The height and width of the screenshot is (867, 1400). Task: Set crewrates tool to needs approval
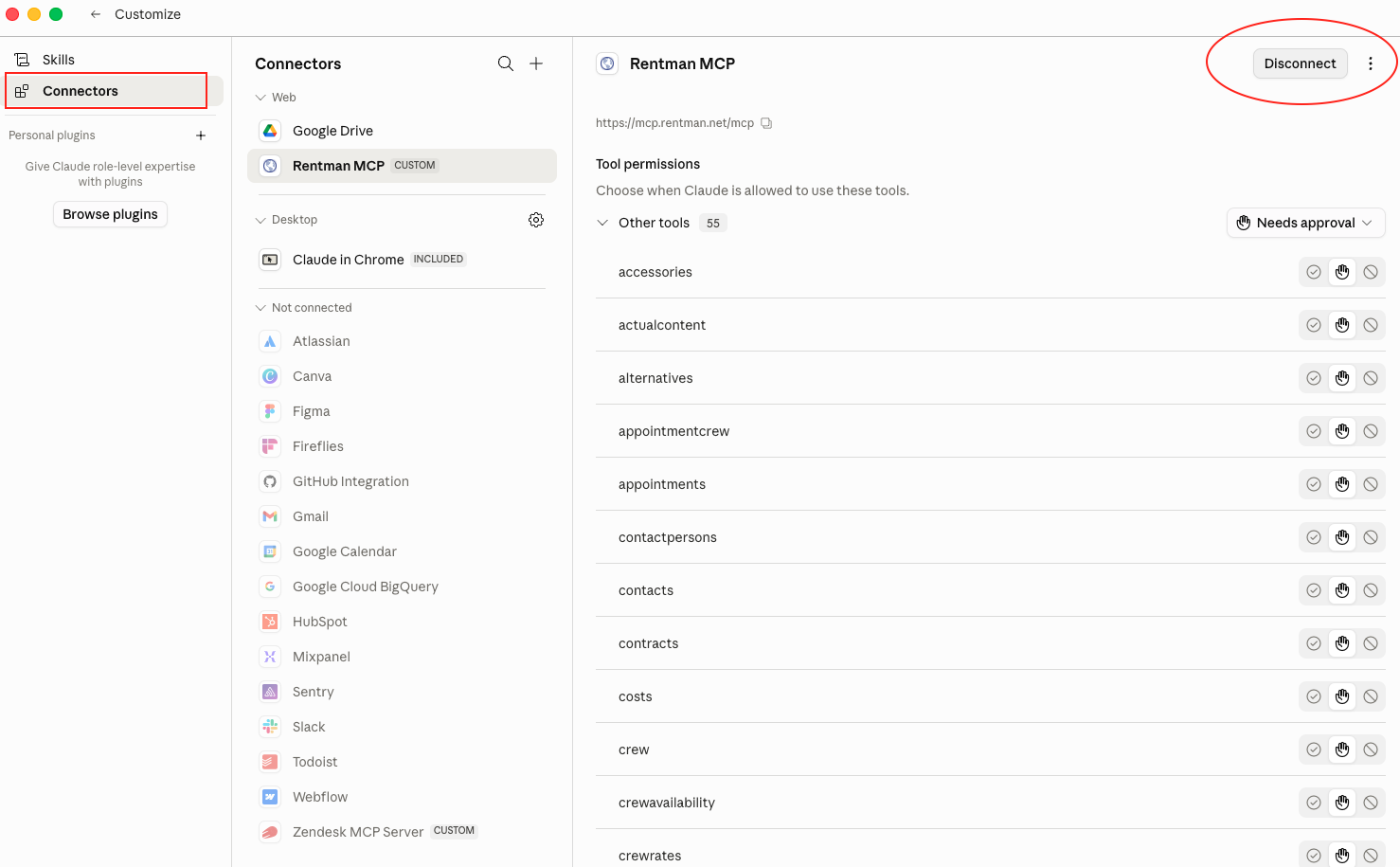1342,856
